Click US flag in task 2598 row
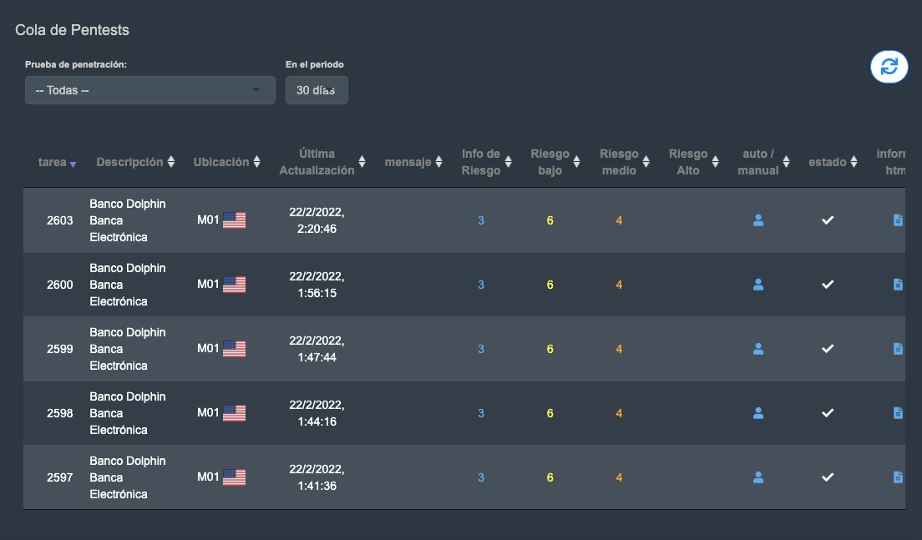 234,413
